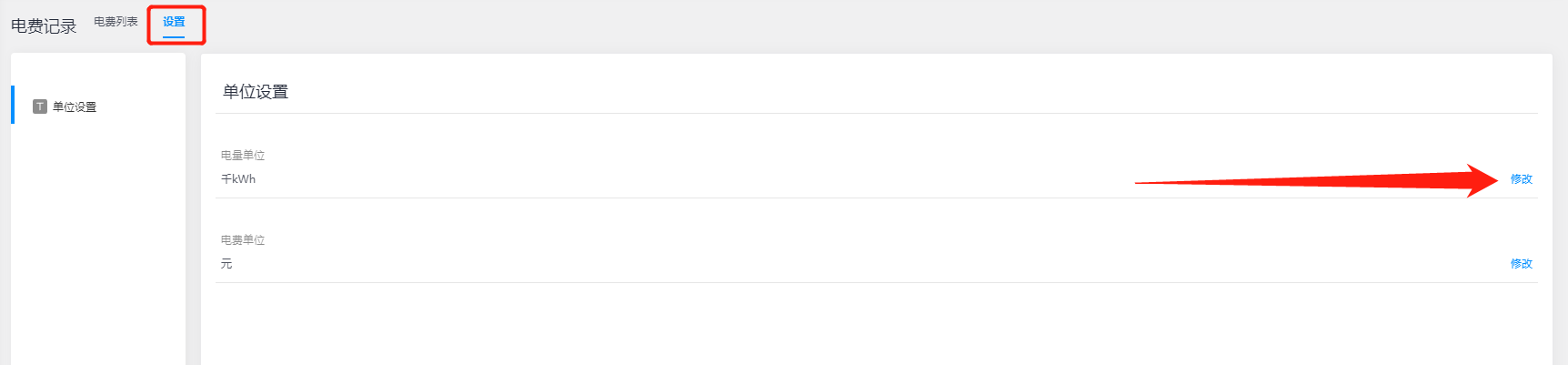Click the 单位设置 panel heading
Screen dimensions: 1568x365
click(256, 92)
